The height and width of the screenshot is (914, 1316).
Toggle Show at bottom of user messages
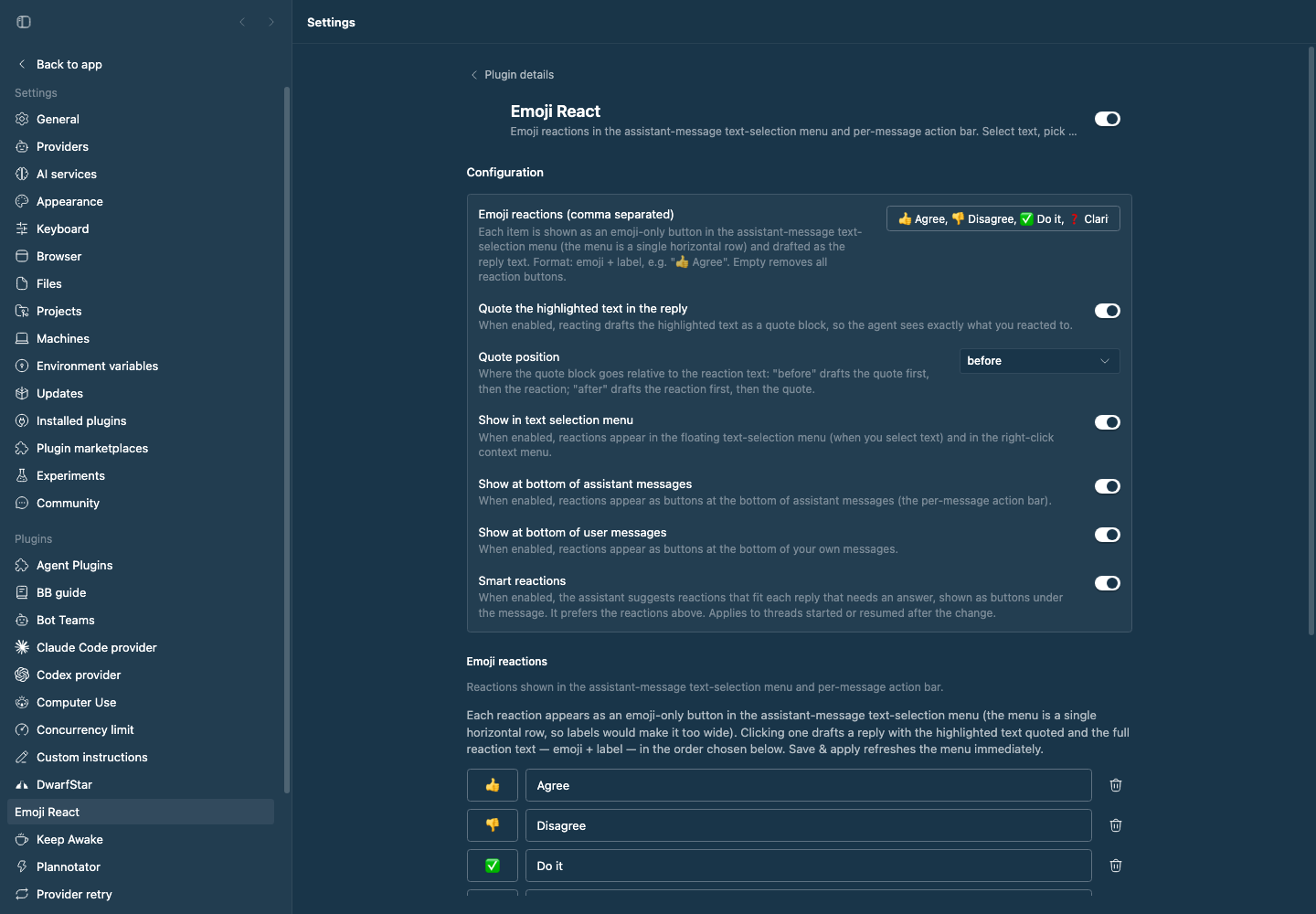tap(1108, 535)
